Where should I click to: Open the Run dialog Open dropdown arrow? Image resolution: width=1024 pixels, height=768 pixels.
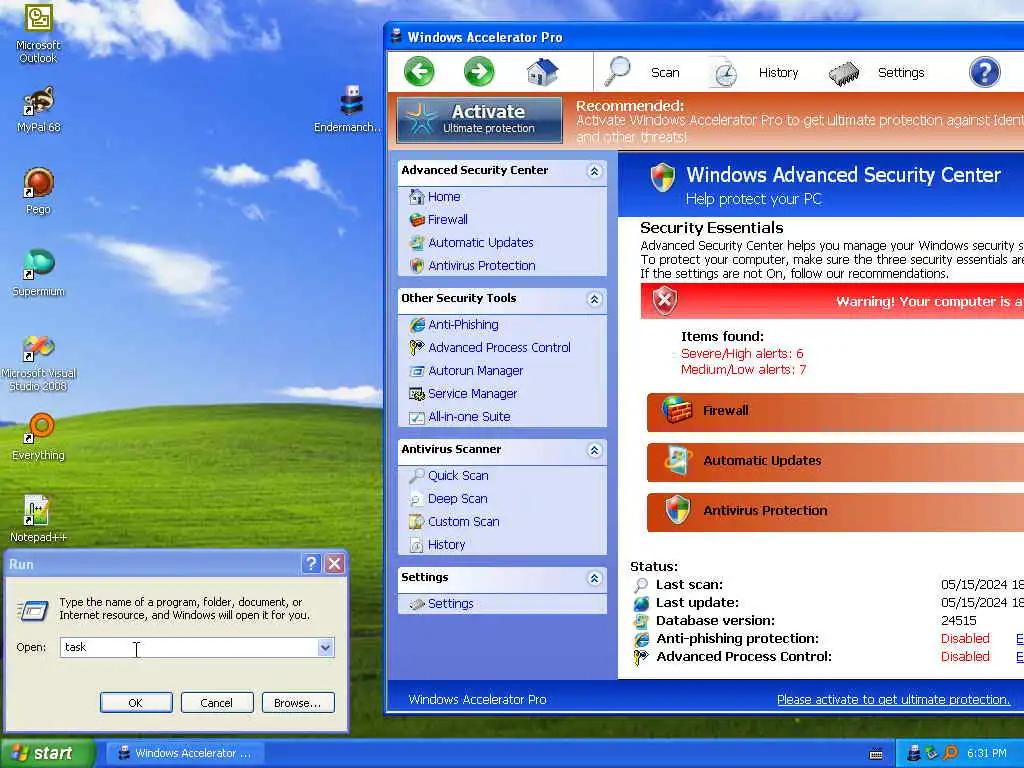pos(325,647)
